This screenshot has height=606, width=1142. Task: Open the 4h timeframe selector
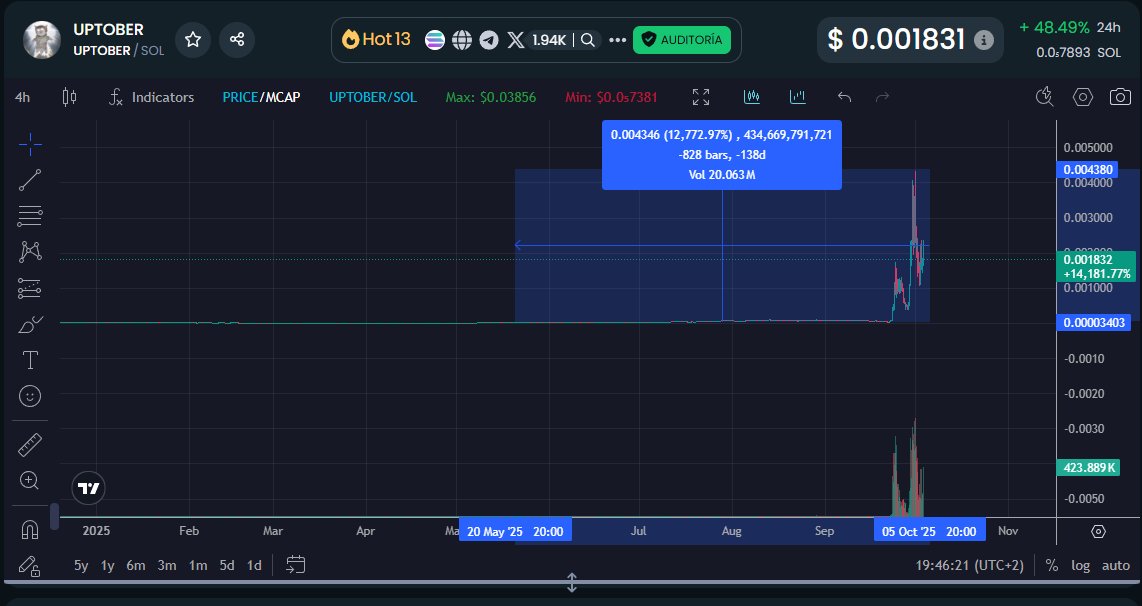click(x=23, y=97)
